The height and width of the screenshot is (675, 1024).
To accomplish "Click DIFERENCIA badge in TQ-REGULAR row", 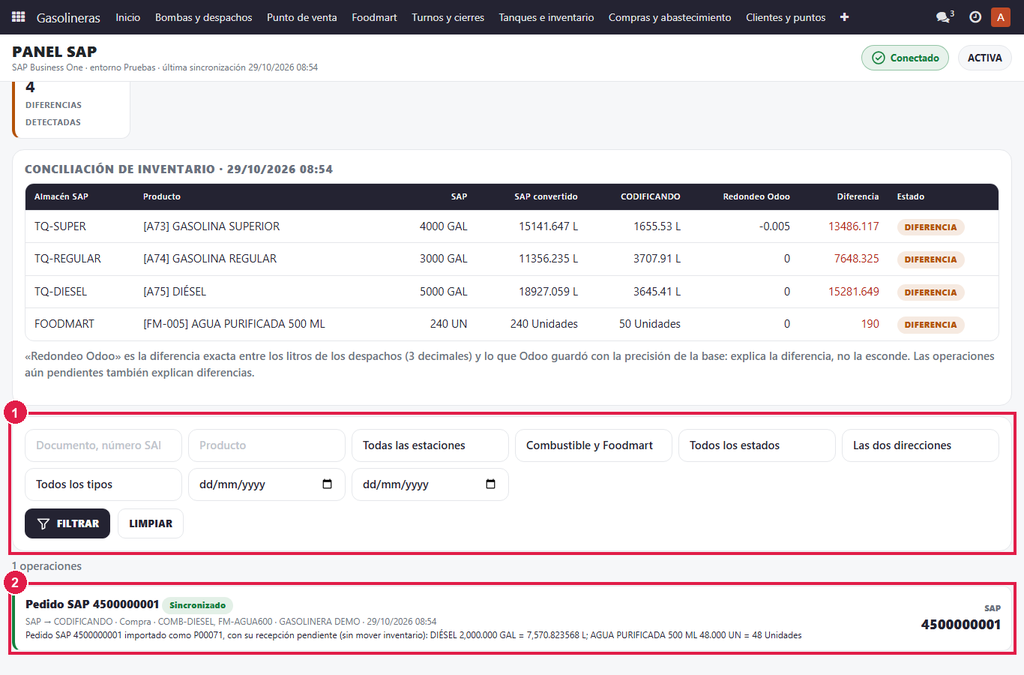I will click(930, 259).
